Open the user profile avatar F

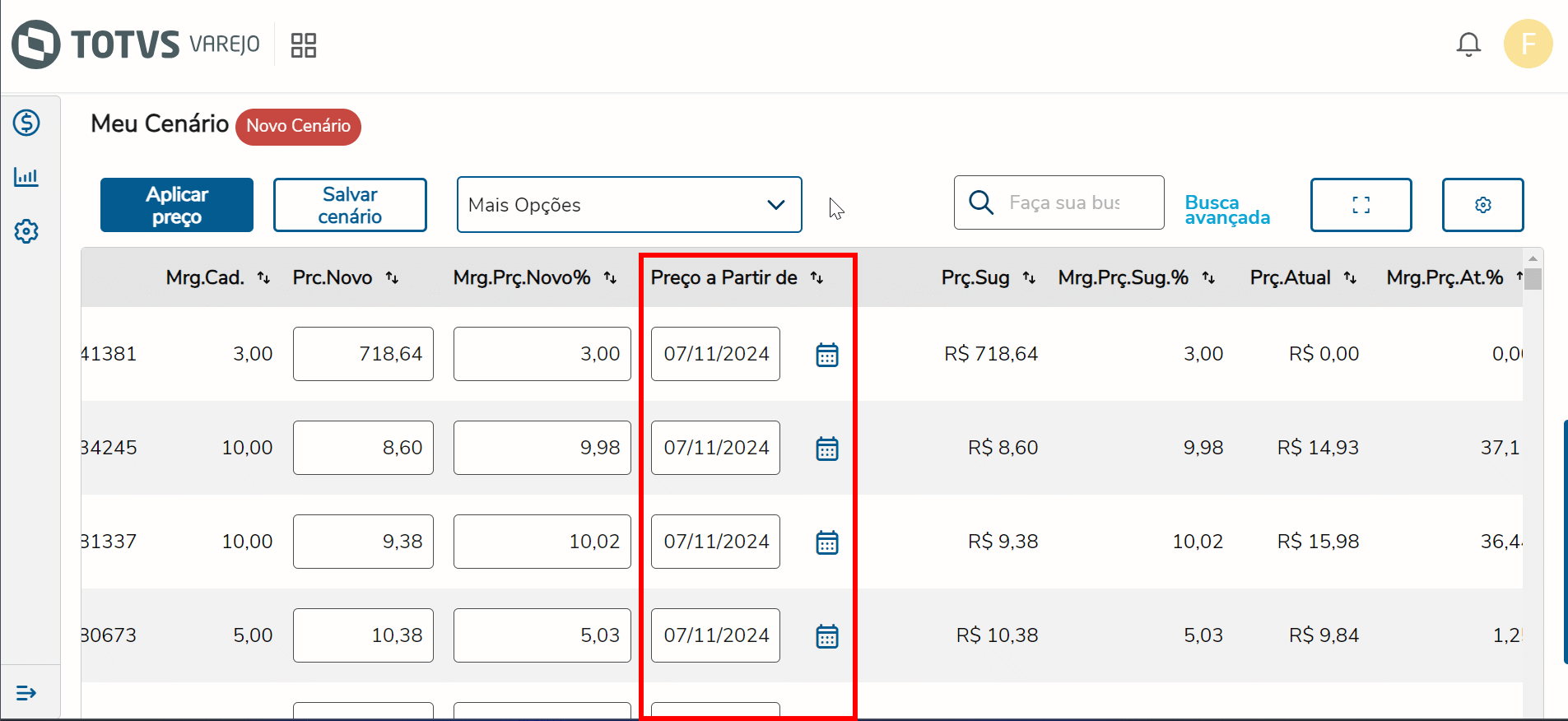[x=1528, y=44]
